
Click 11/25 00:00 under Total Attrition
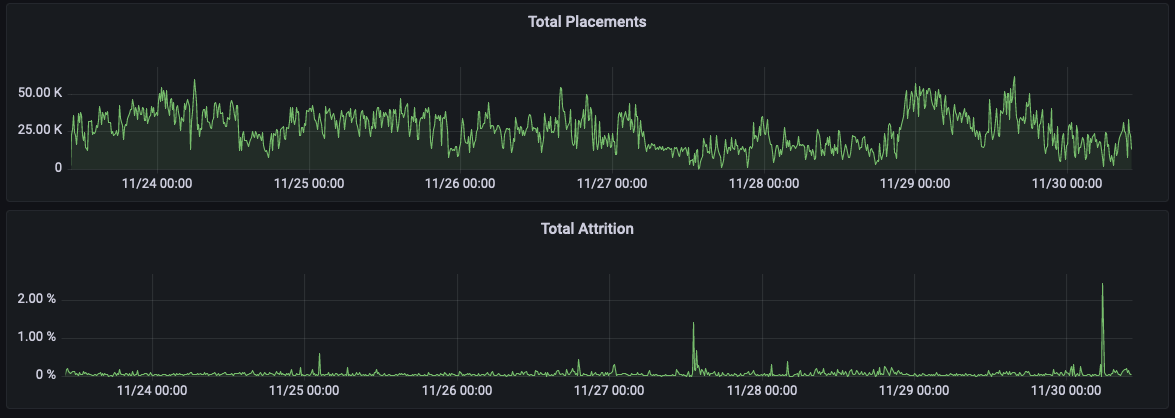[304, 390]
